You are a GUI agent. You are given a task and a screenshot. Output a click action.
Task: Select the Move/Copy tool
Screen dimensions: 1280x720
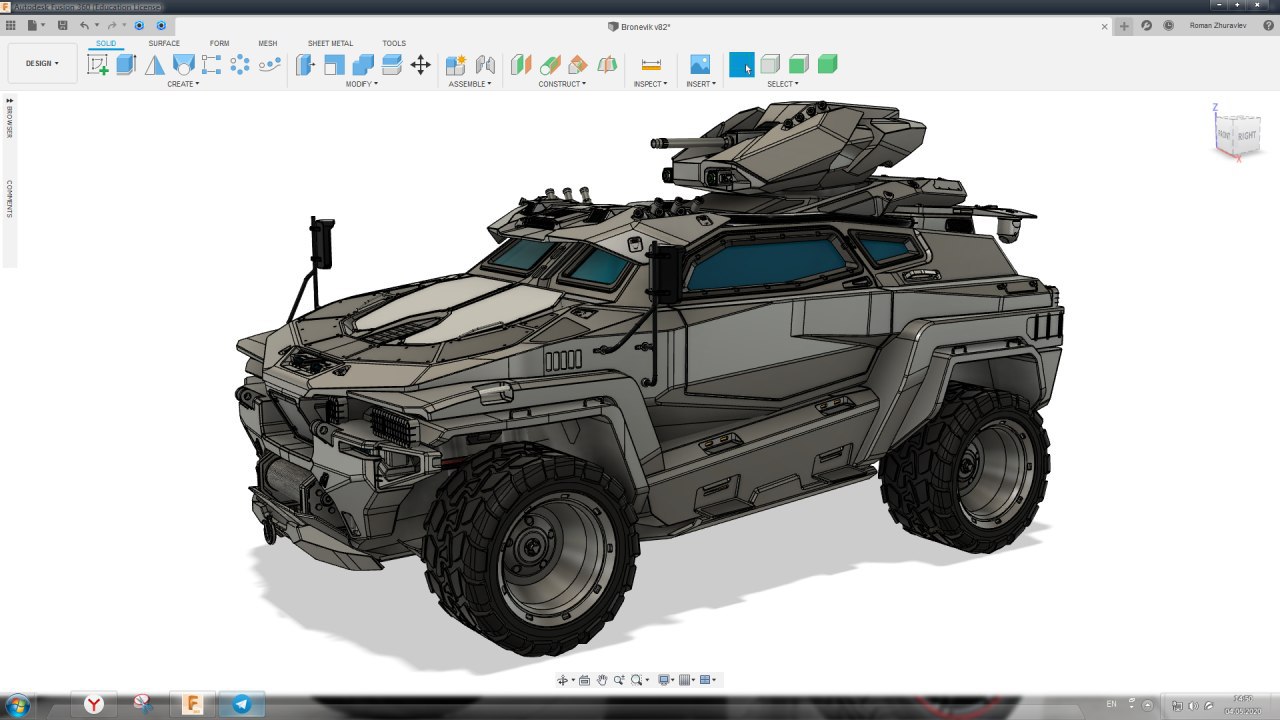pos(421,65)
